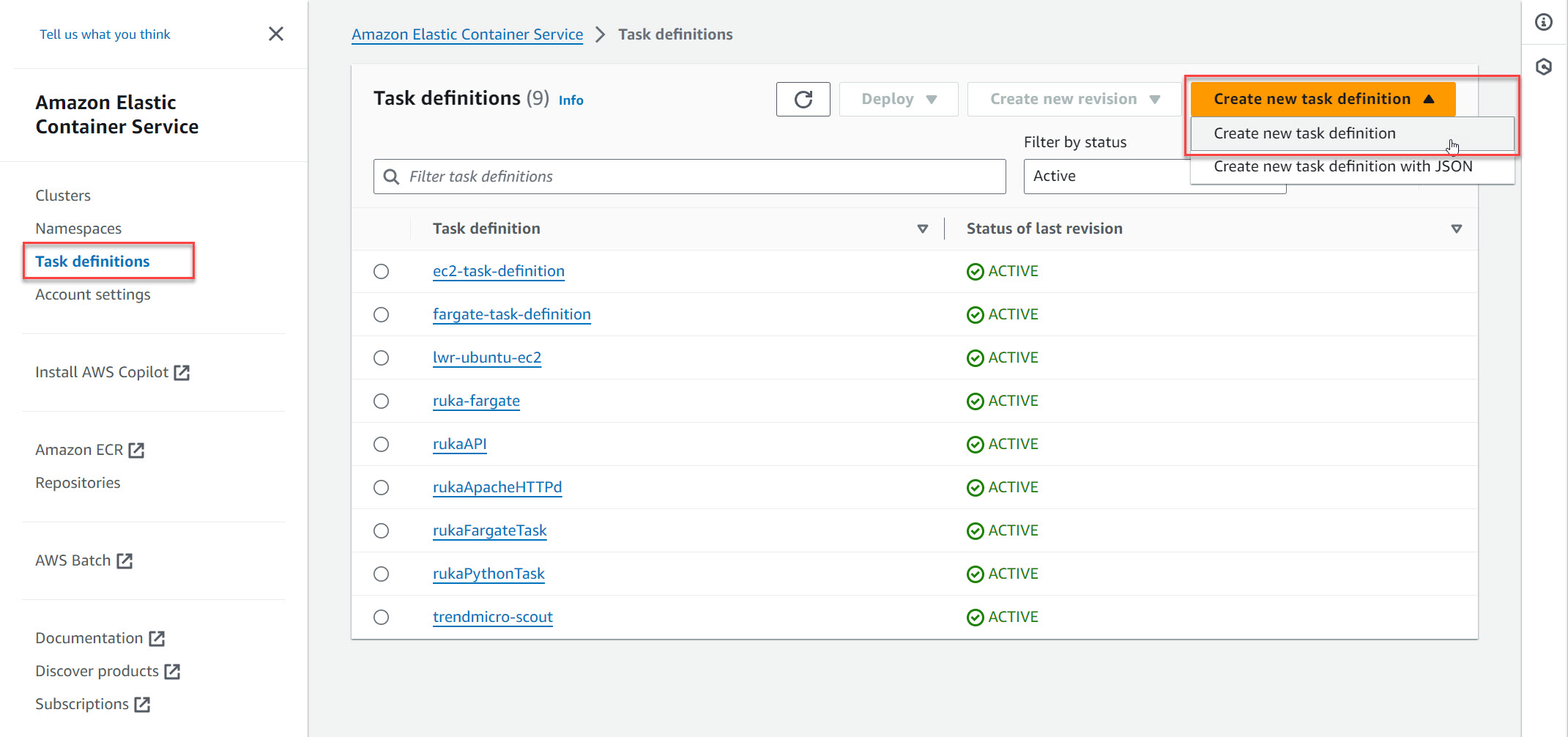The height and width of the screenshot is (737, 1568).
Task: Click external link icon next to Documentation
Action: [x=157, y=638]
